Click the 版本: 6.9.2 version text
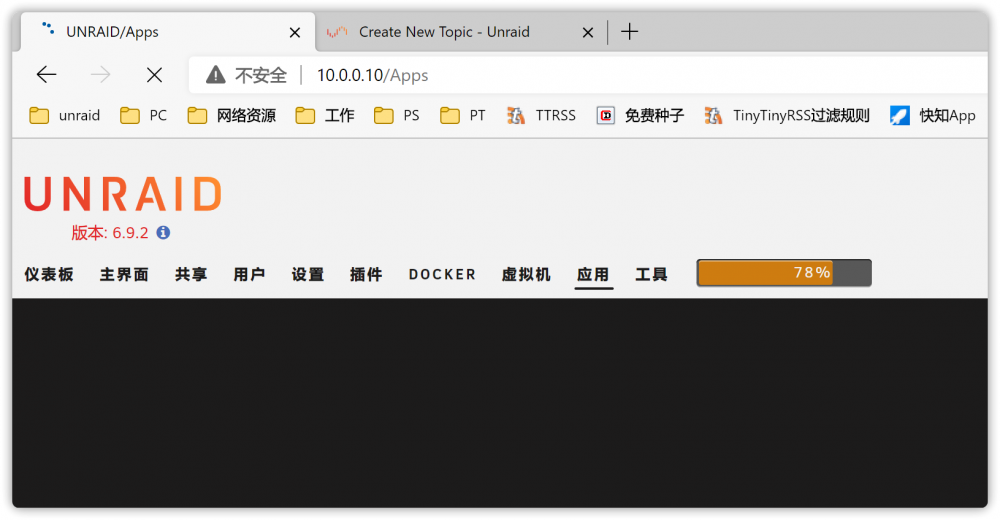Screen dimensions: 1000x520 point(110,233)
